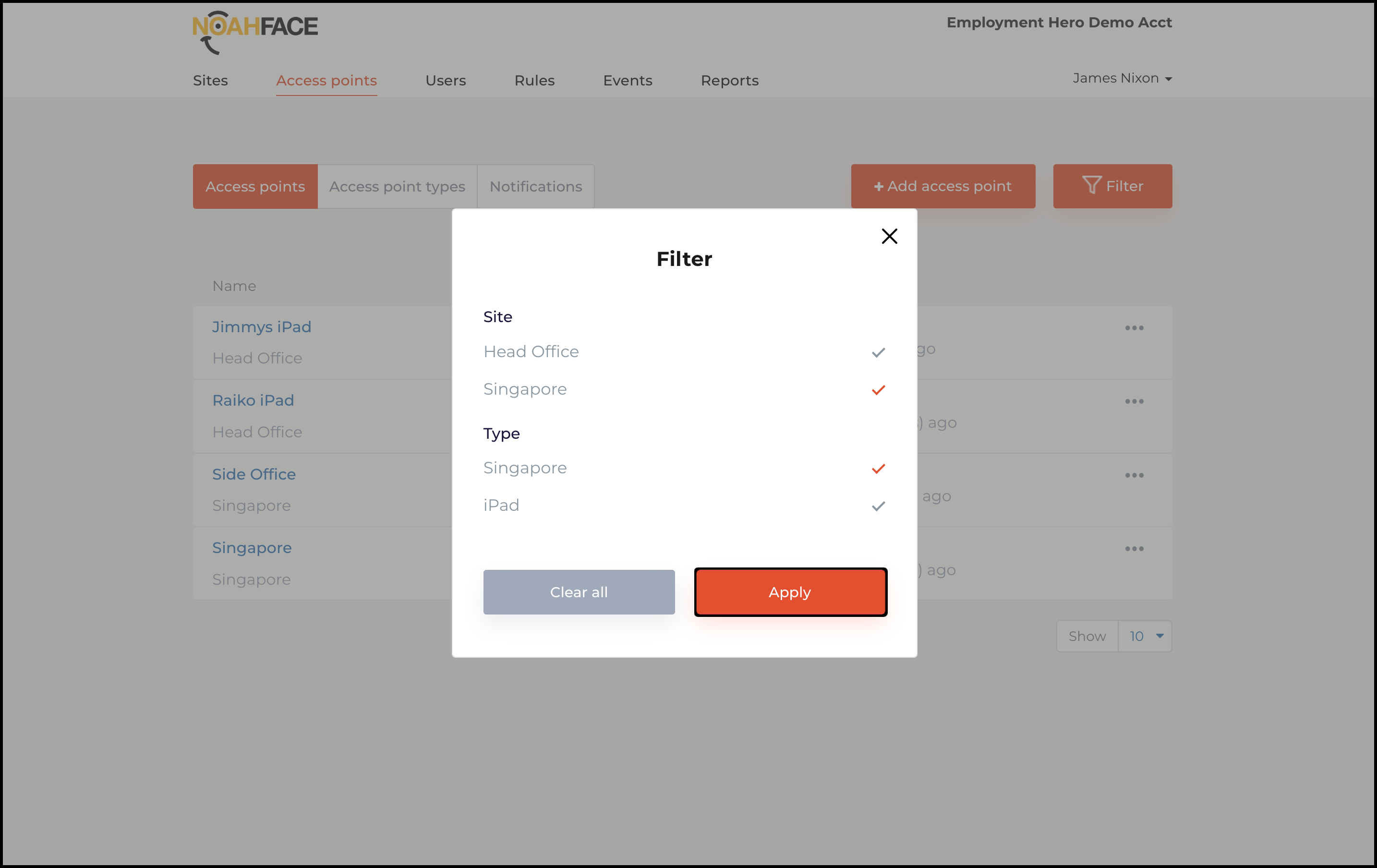This screenshot has width=1377, height=868.
Task: Open the ellipsis menu for Side Office row
Action: tap(1135, 475)
